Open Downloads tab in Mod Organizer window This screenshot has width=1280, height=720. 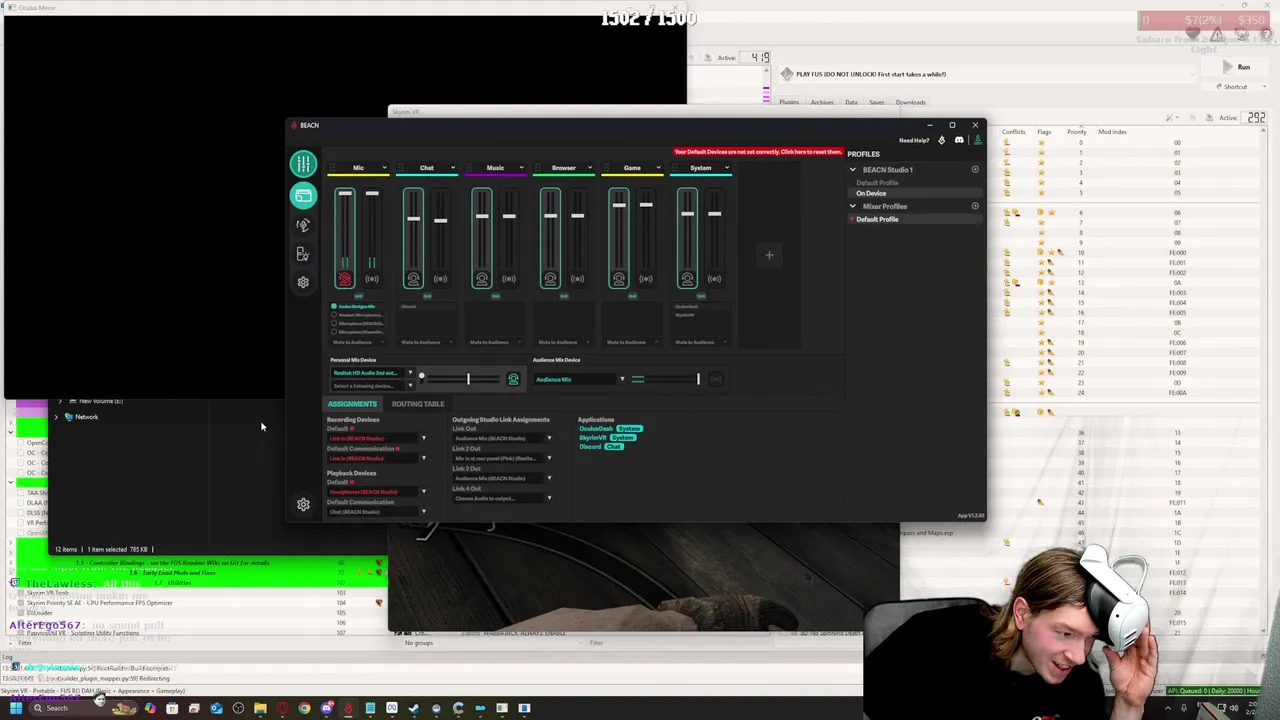pos(910,102)
